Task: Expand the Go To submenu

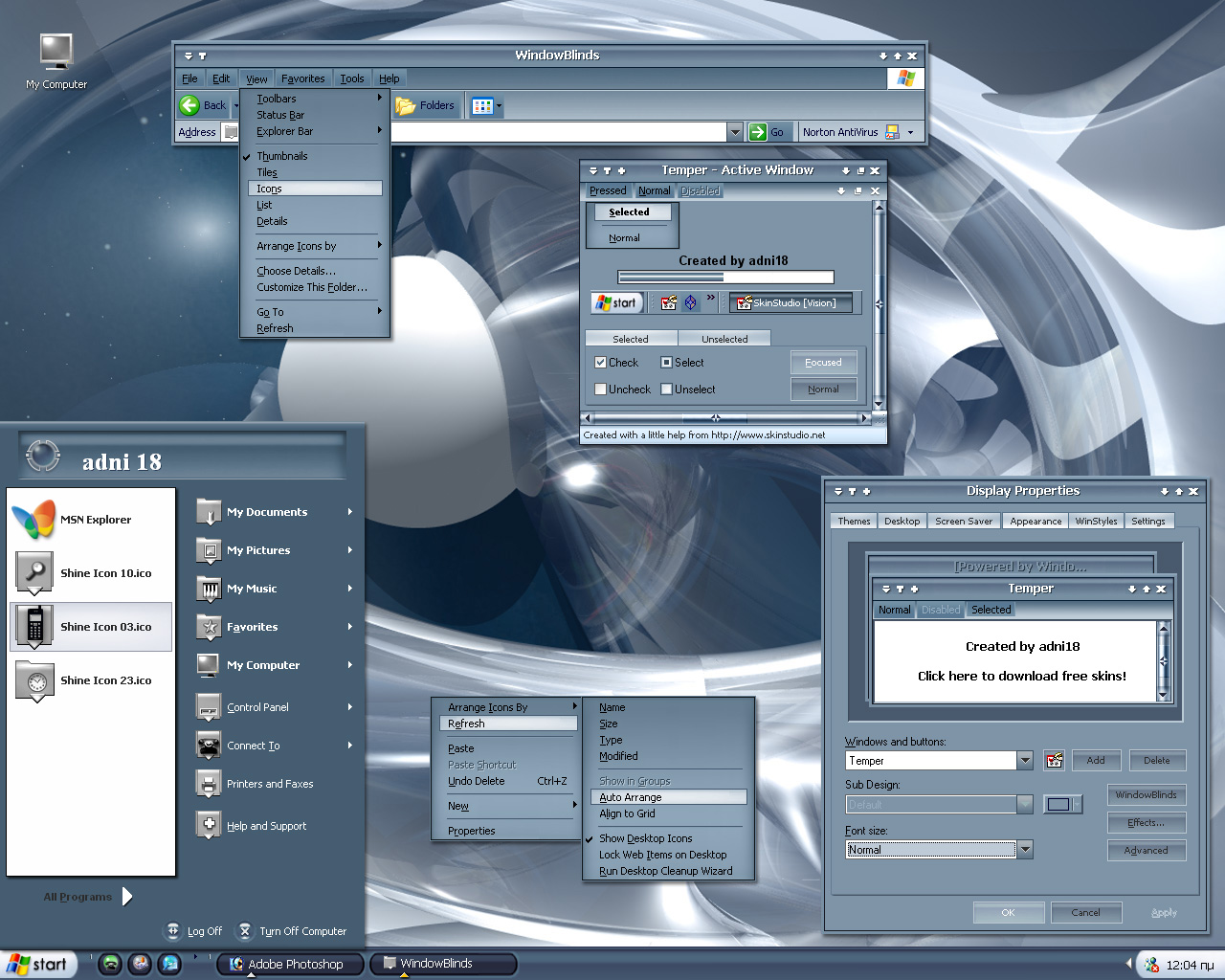Action: point(315,312)
